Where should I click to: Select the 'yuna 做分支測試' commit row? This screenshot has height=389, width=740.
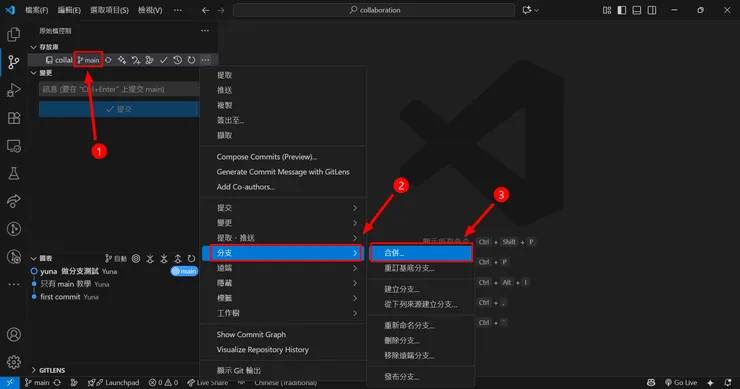(x=113, y=271)
